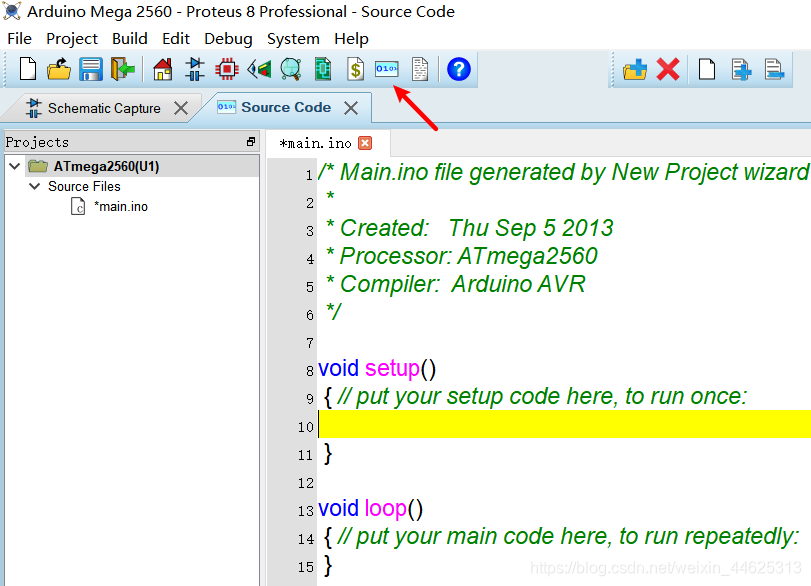The image size is (811, 586).
Task: Click line number 13 in the gutter
Action: [306, 511]
